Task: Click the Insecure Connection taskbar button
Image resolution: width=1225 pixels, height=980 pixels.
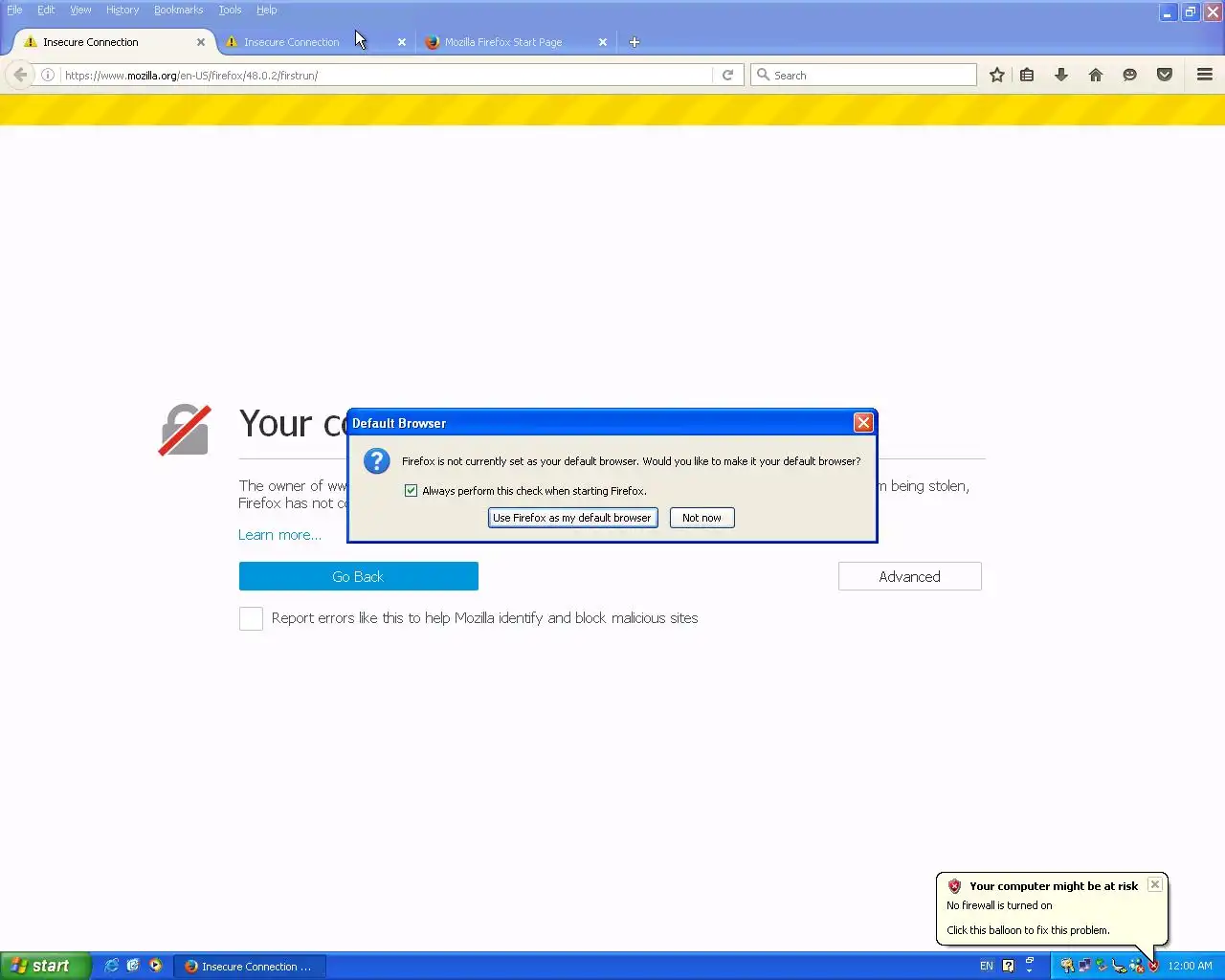Action: 249,966
